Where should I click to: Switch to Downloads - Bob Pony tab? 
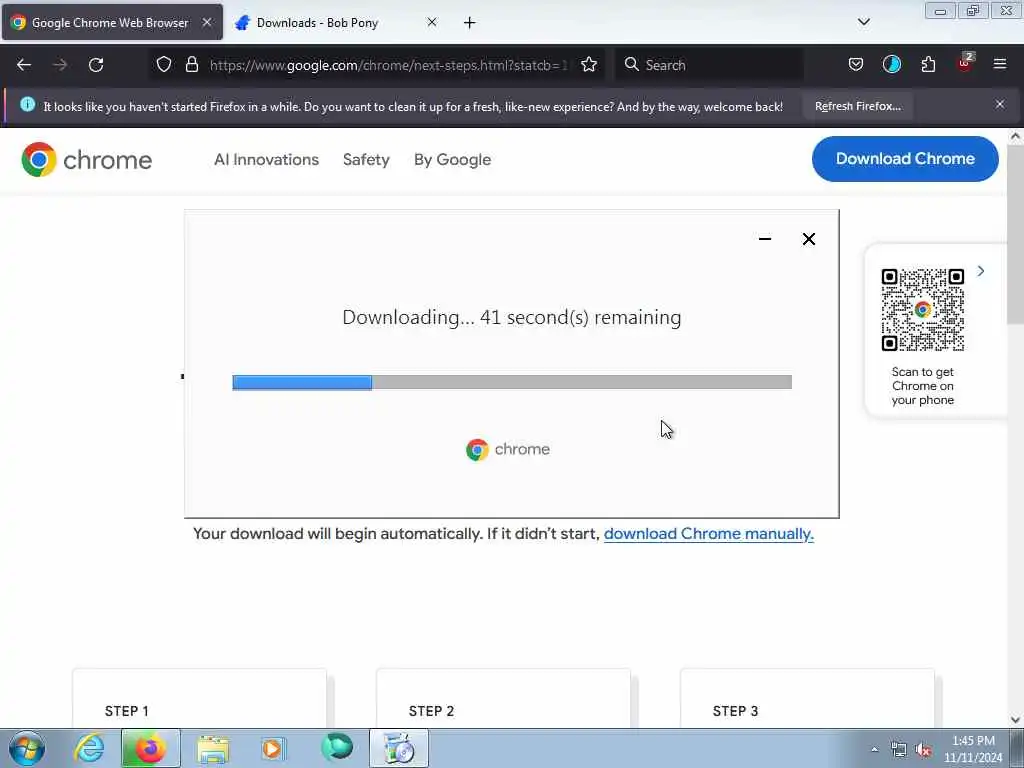pos(337,22)
